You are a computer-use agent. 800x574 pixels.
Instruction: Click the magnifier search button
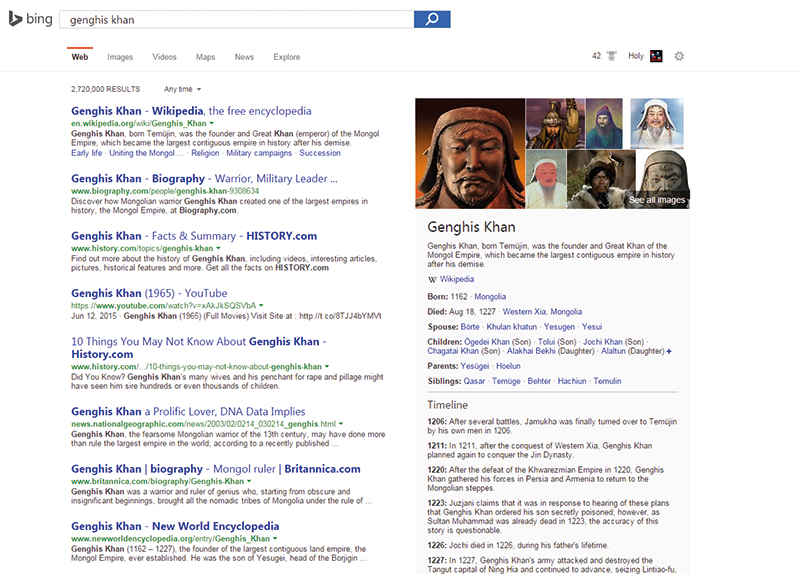pyautogui.click(x=432, y=19)
